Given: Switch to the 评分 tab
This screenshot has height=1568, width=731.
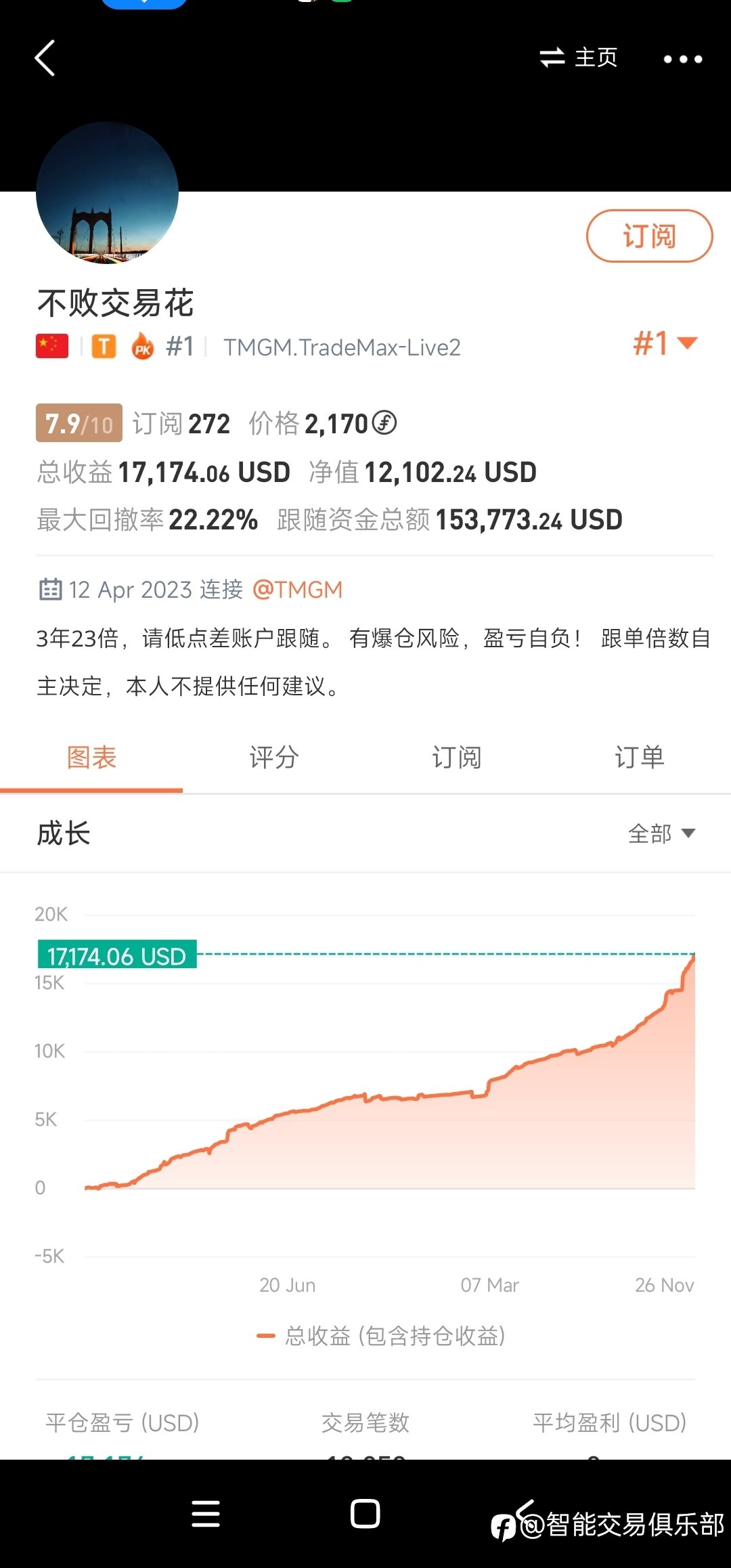Looking at the screenshot, I should click(x=274, y=757).
